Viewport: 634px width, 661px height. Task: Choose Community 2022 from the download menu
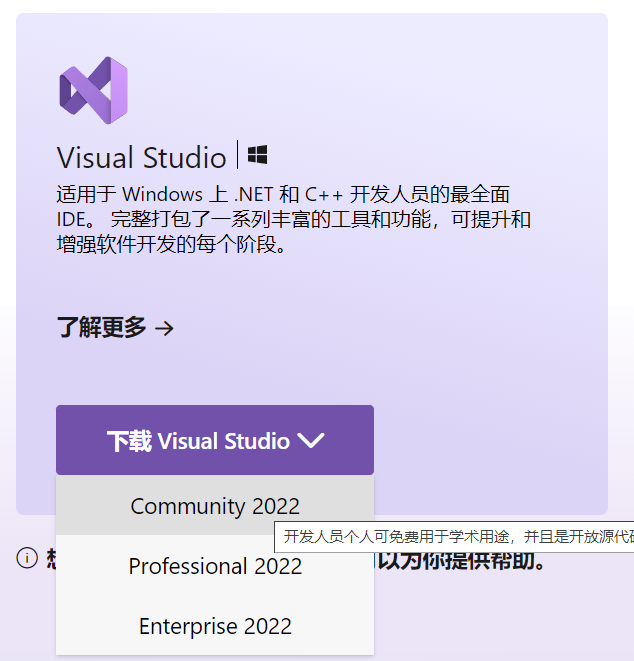pos(215,505)
